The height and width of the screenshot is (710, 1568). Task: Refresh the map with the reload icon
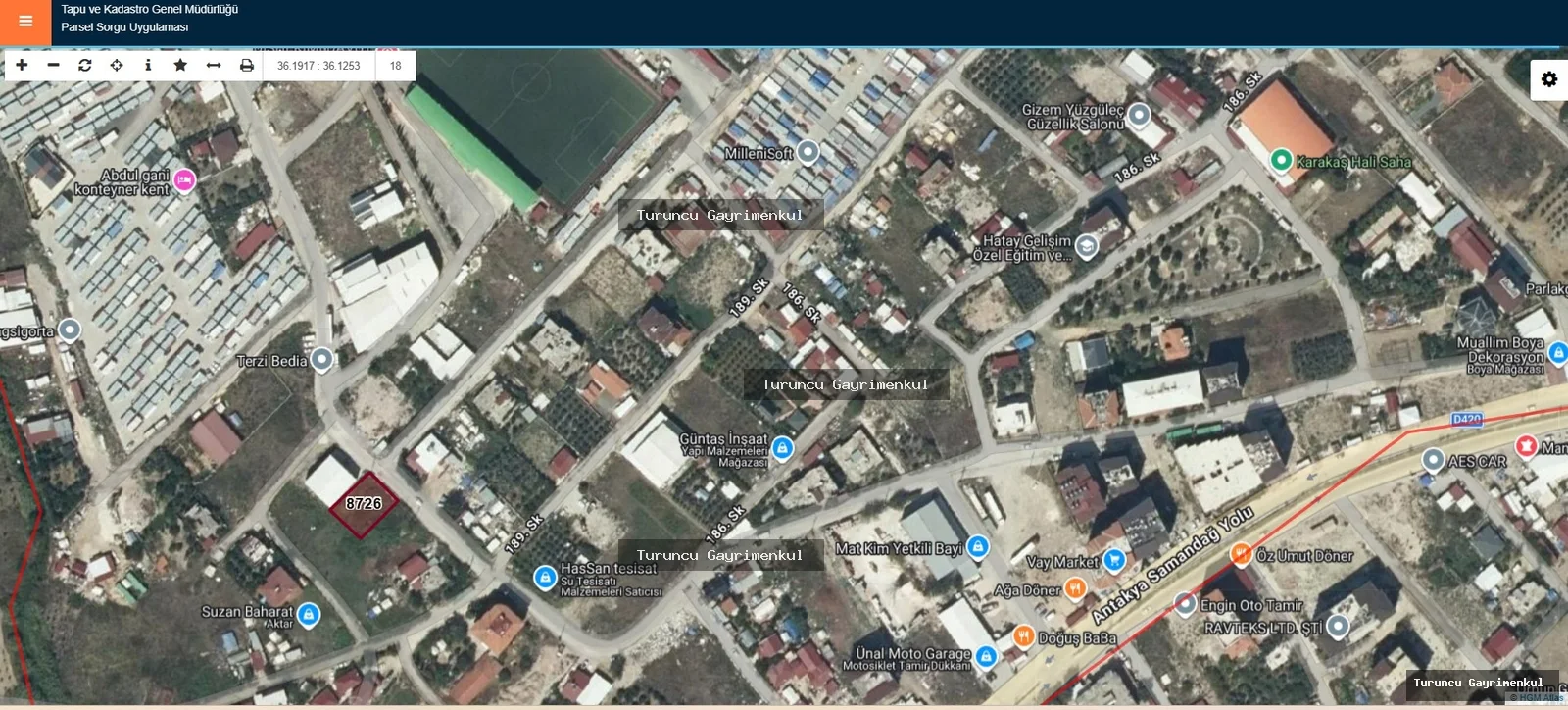(85, 65)
